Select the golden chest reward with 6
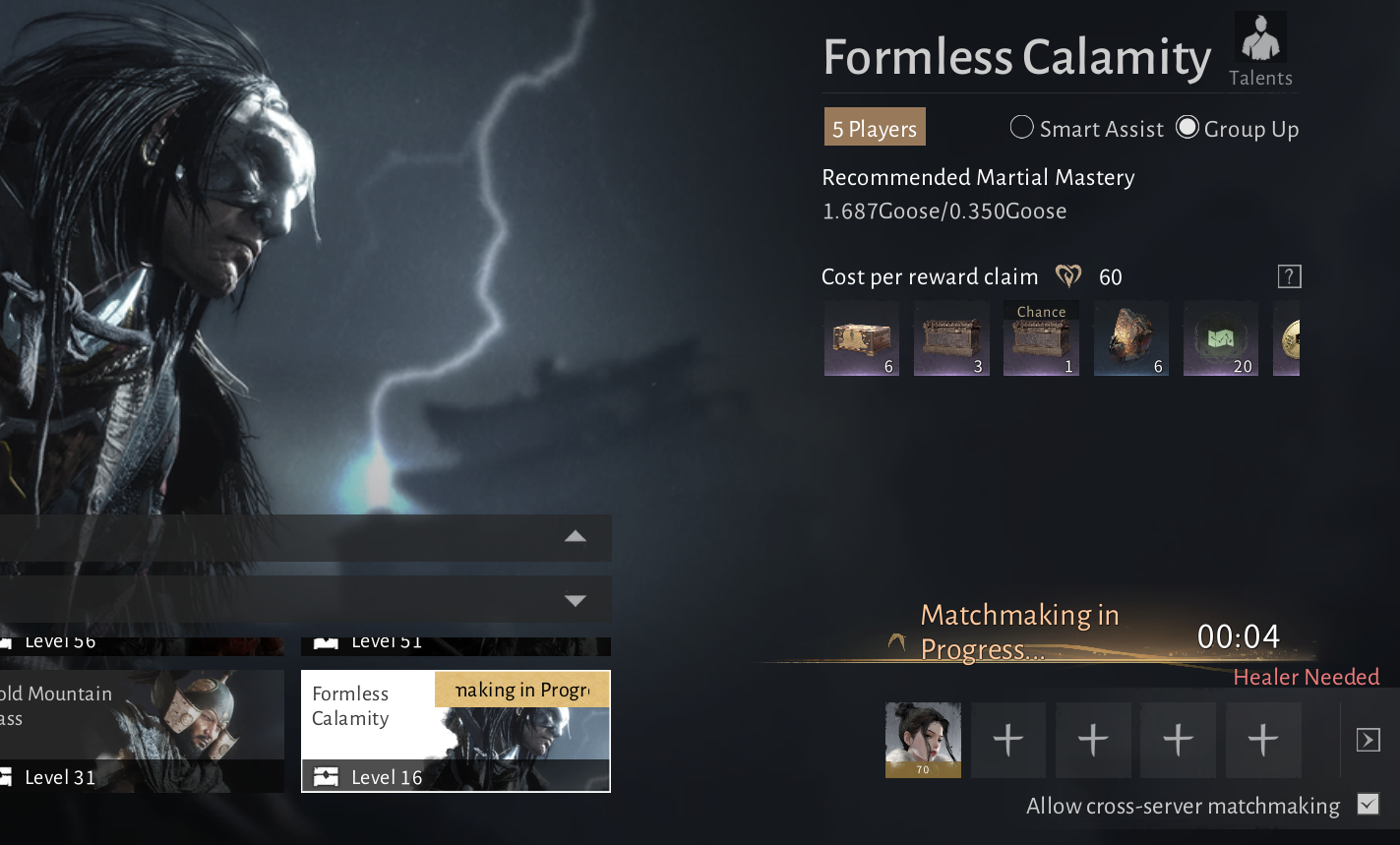Screen dimensions: 1400x845 coord(861,338)
